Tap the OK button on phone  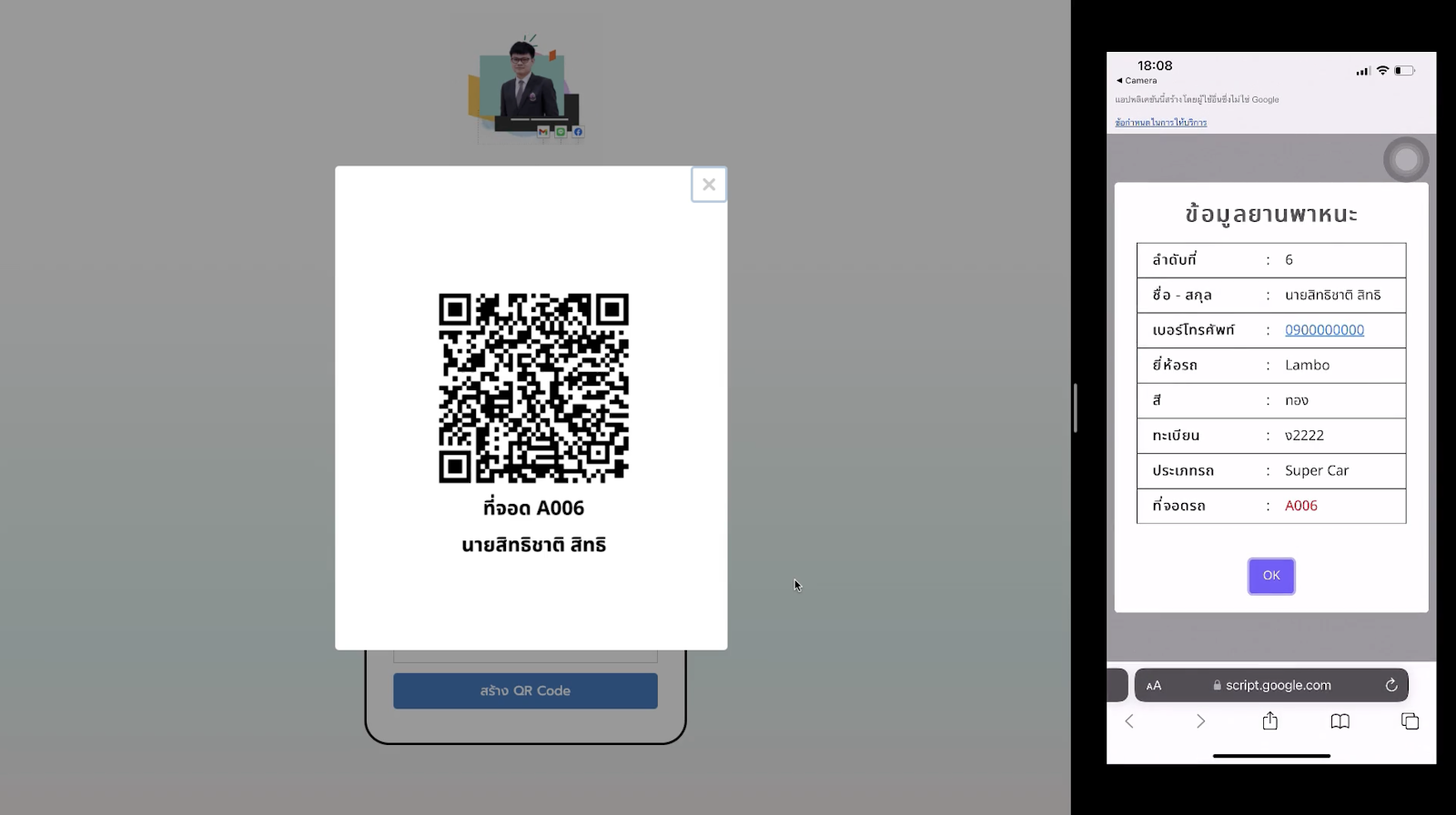click(x=1271, y=576)
